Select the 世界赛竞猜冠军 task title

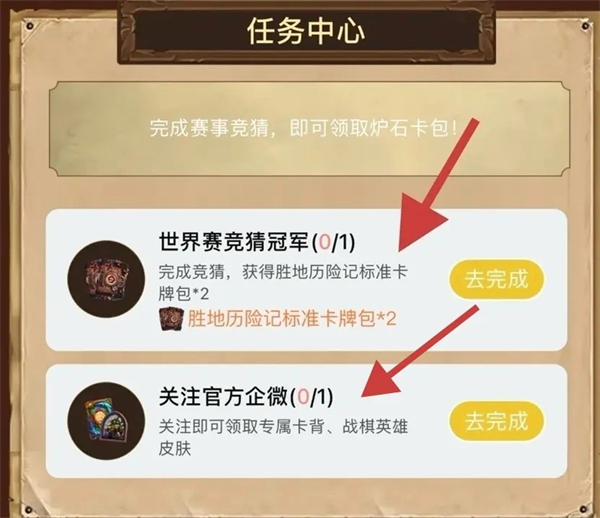point(233,242)
